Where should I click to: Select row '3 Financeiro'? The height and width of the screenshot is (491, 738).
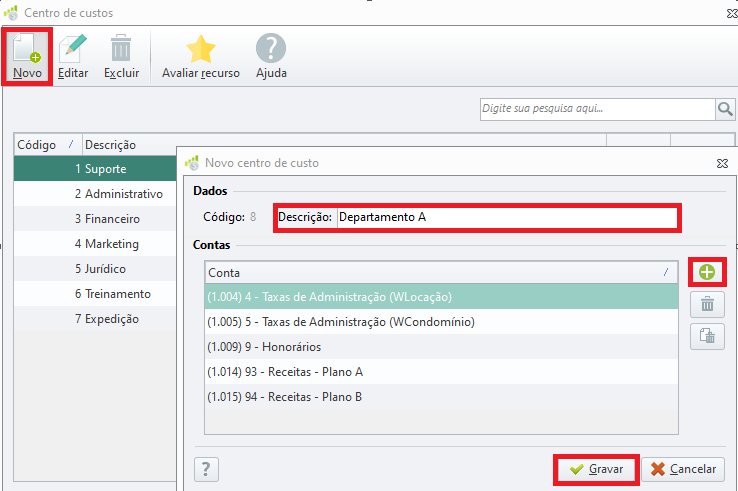coord(95,218)
